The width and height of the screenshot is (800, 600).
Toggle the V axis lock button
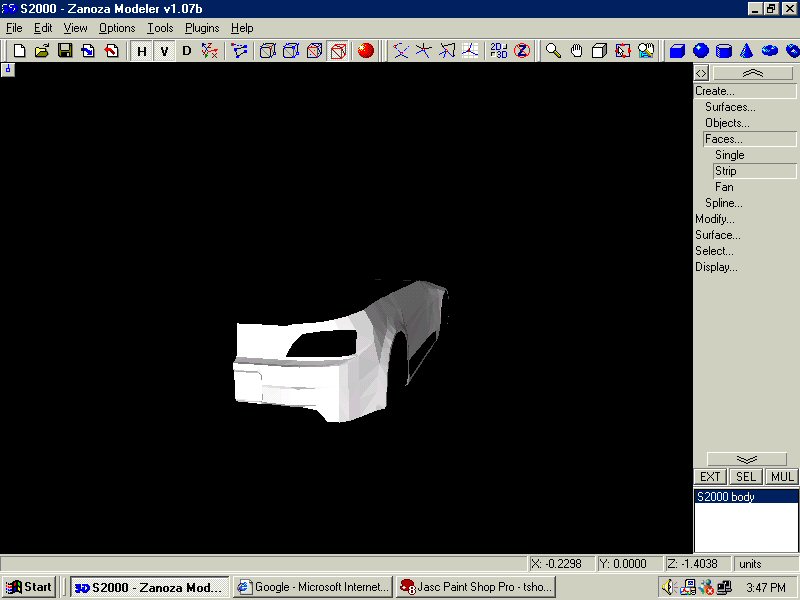[164, 51]
